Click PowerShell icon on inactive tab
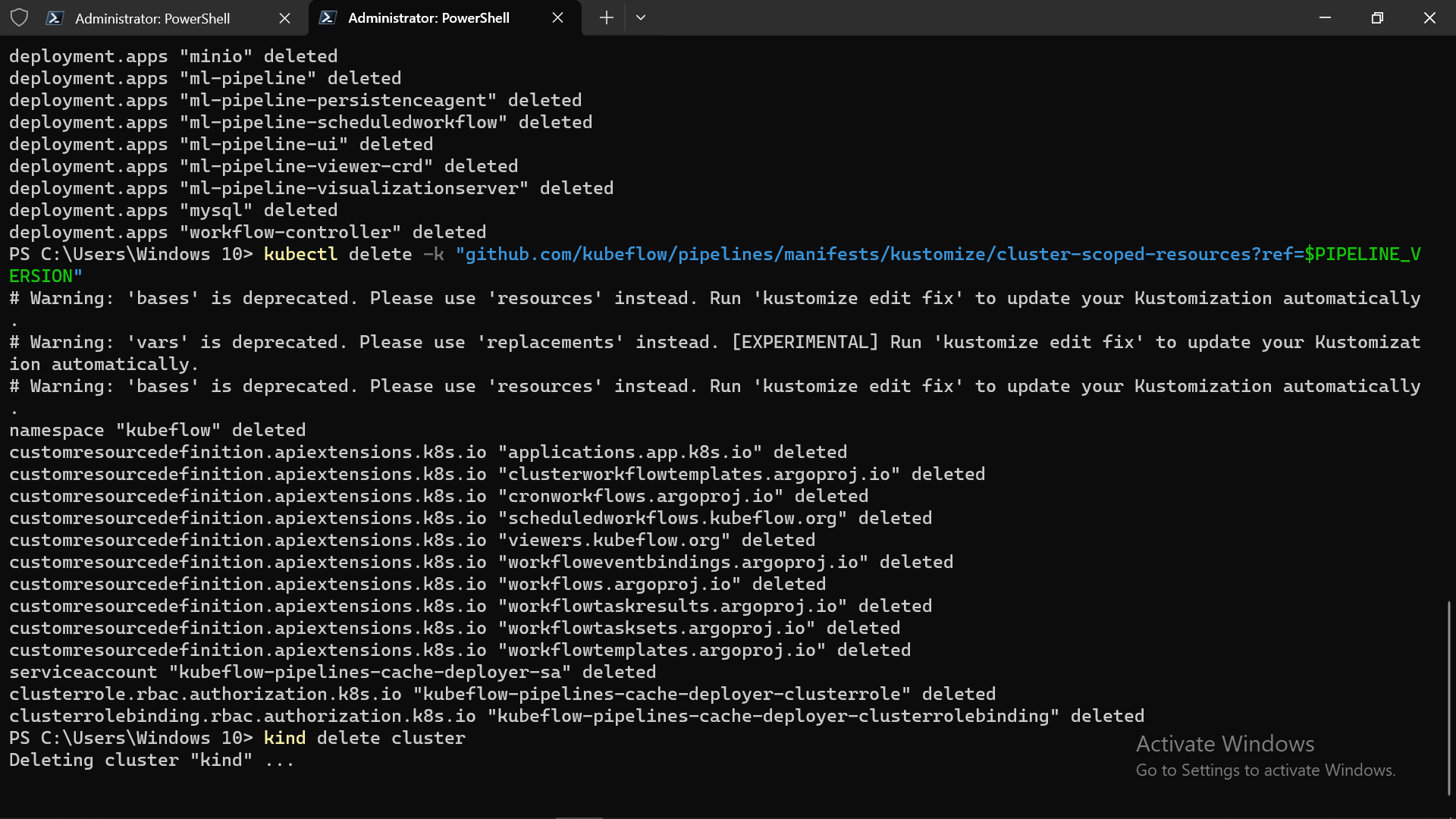Screen dimensions: 1456x819 (x=55, y=18)
